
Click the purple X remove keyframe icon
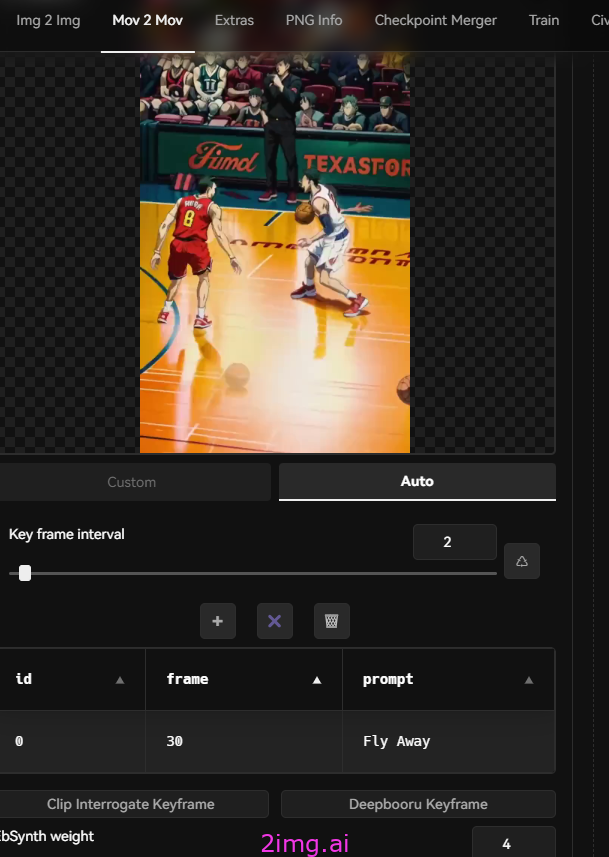pyautogui.click(x=274, y=621)
